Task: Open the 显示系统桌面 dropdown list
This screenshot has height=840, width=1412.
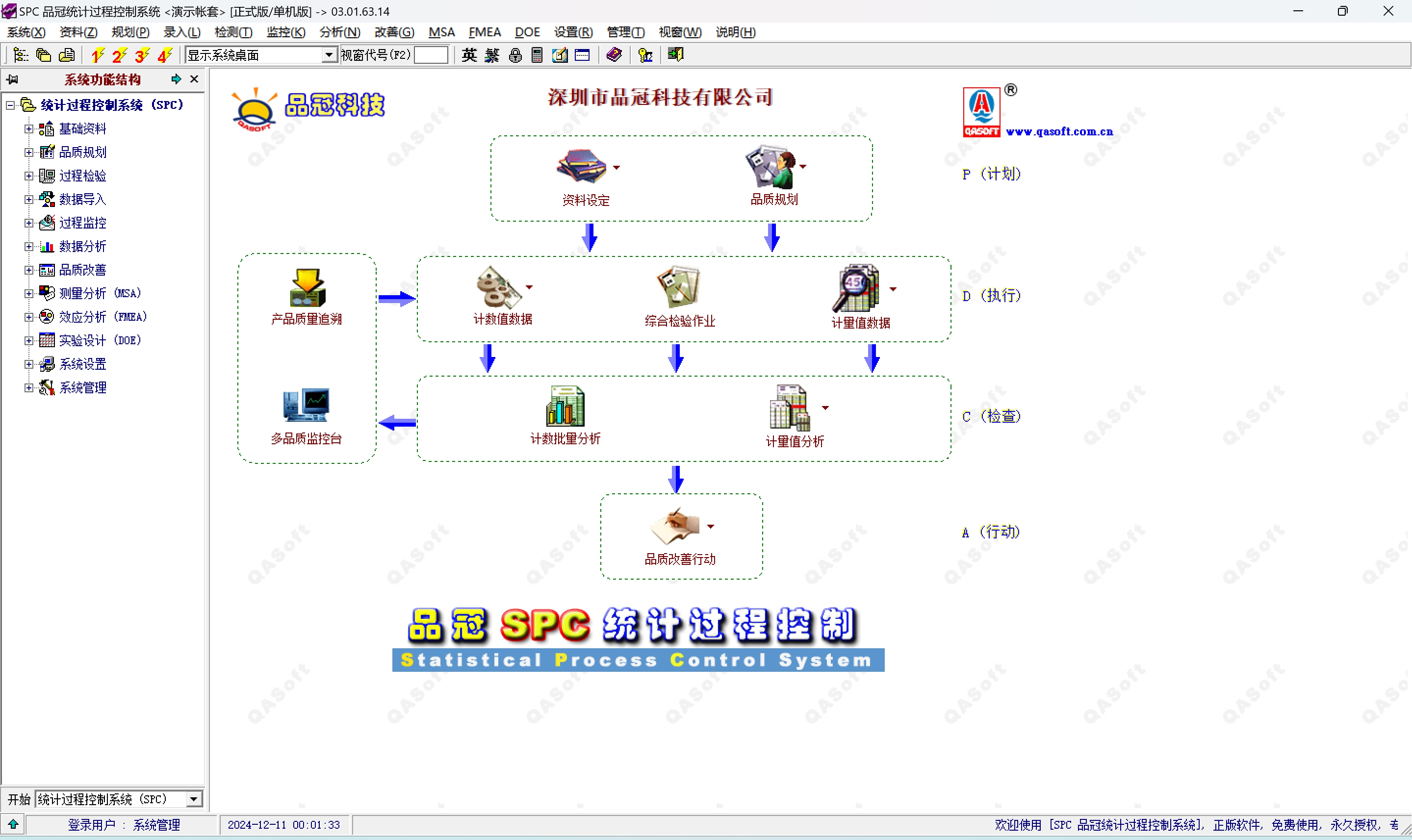Action: (x=329, y=55)
